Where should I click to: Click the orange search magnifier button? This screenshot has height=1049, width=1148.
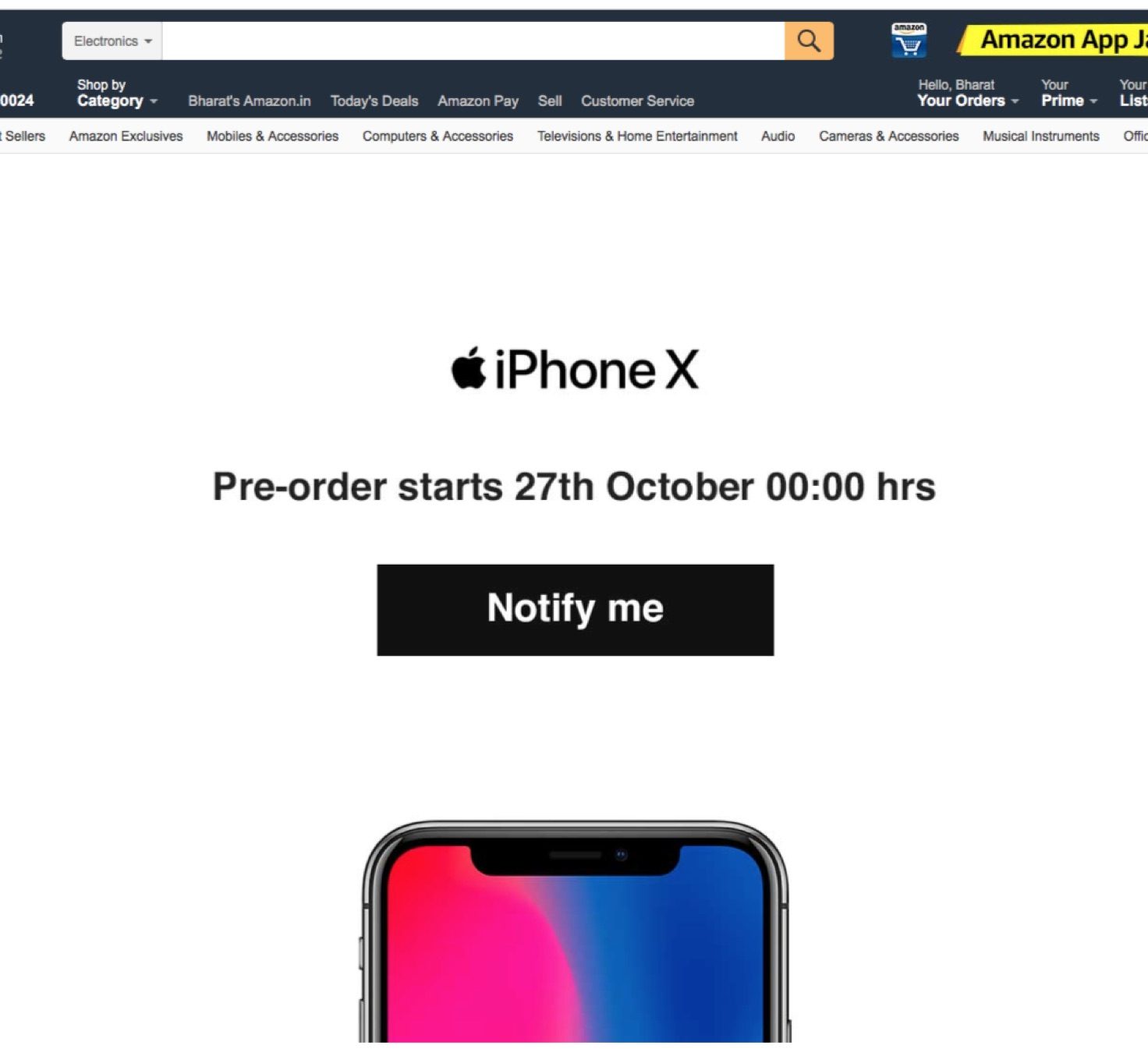pos(809,41)
